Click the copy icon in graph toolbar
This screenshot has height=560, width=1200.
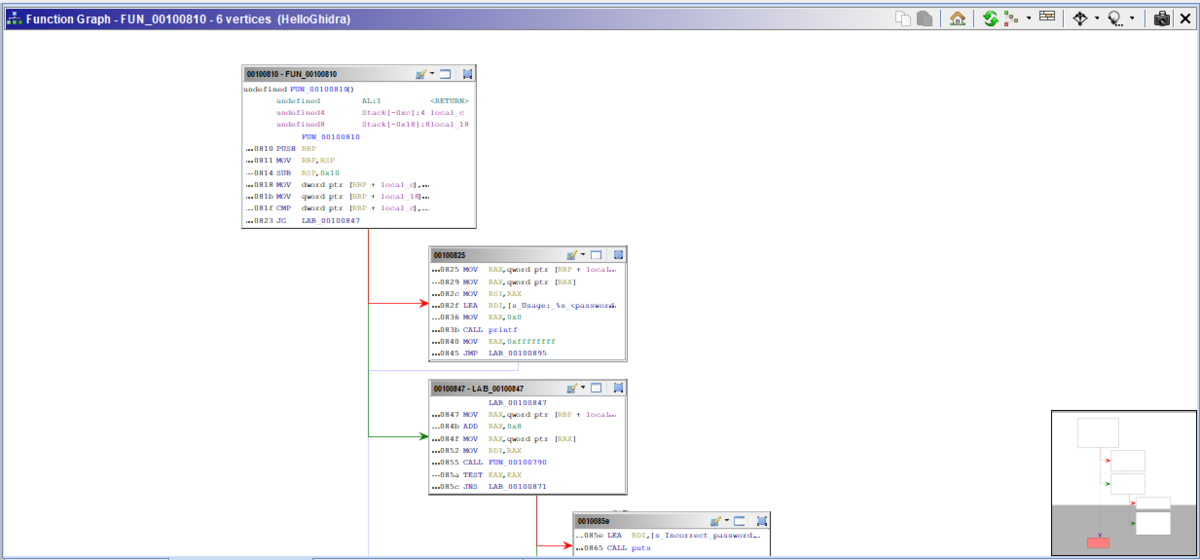[x=903, y=18]
